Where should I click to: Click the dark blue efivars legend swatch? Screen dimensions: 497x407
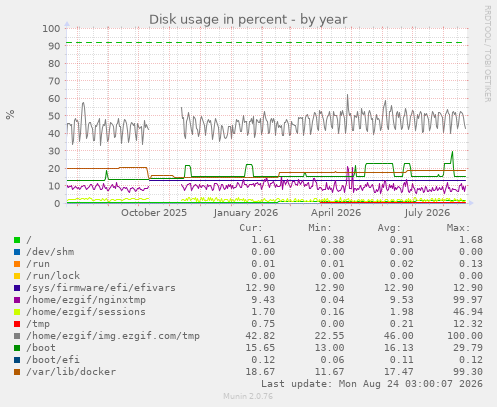click(x=17, y=288)
